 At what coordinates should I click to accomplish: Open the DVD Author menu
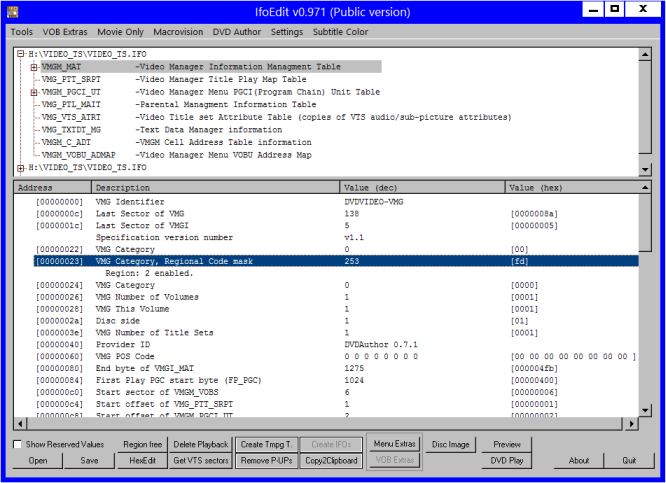coord(238,32)
